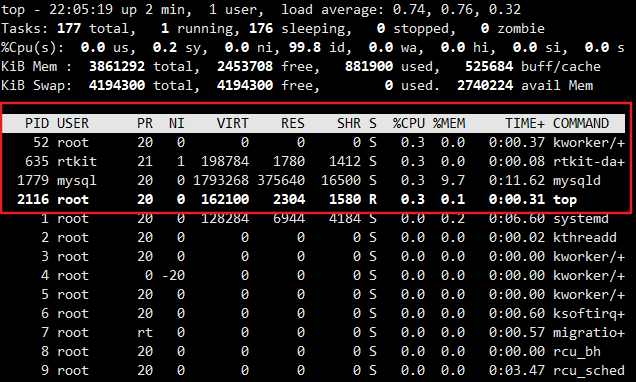Click the %Cpu(s) label
636x382 pixels.
32,48
